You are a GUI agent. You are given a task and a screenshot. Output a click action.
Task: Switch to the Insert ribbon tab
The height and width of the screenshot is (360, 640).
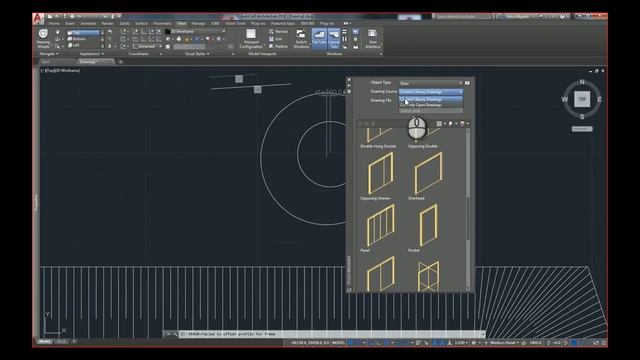click(x=70, y=24)
